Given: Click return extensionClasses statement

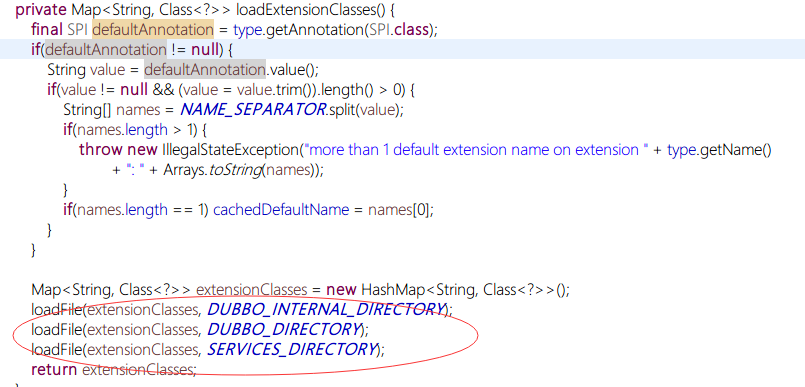Looking at the screenshot, I should [113, 370].
